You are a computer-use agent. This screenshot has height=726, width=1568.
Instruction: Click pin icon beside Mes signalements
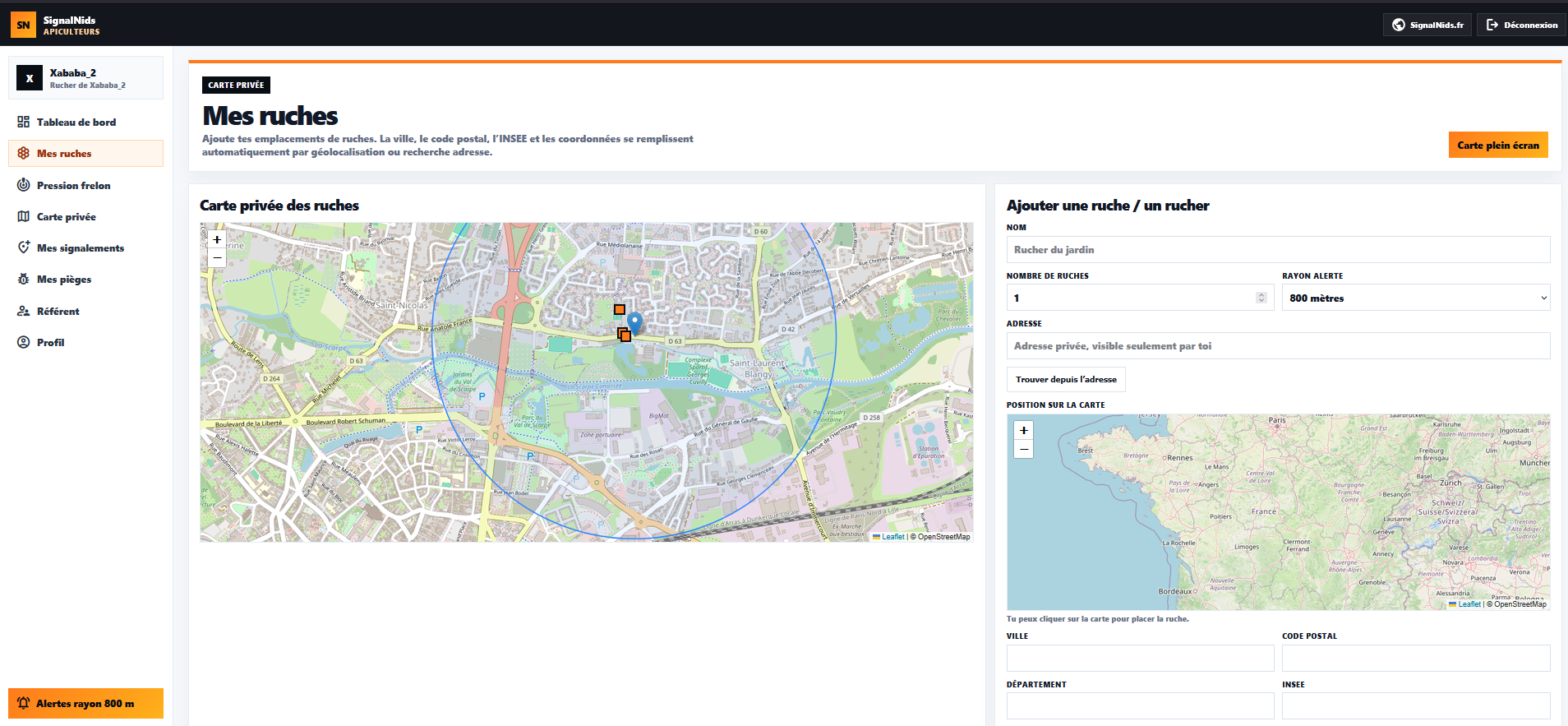point(24,247)
